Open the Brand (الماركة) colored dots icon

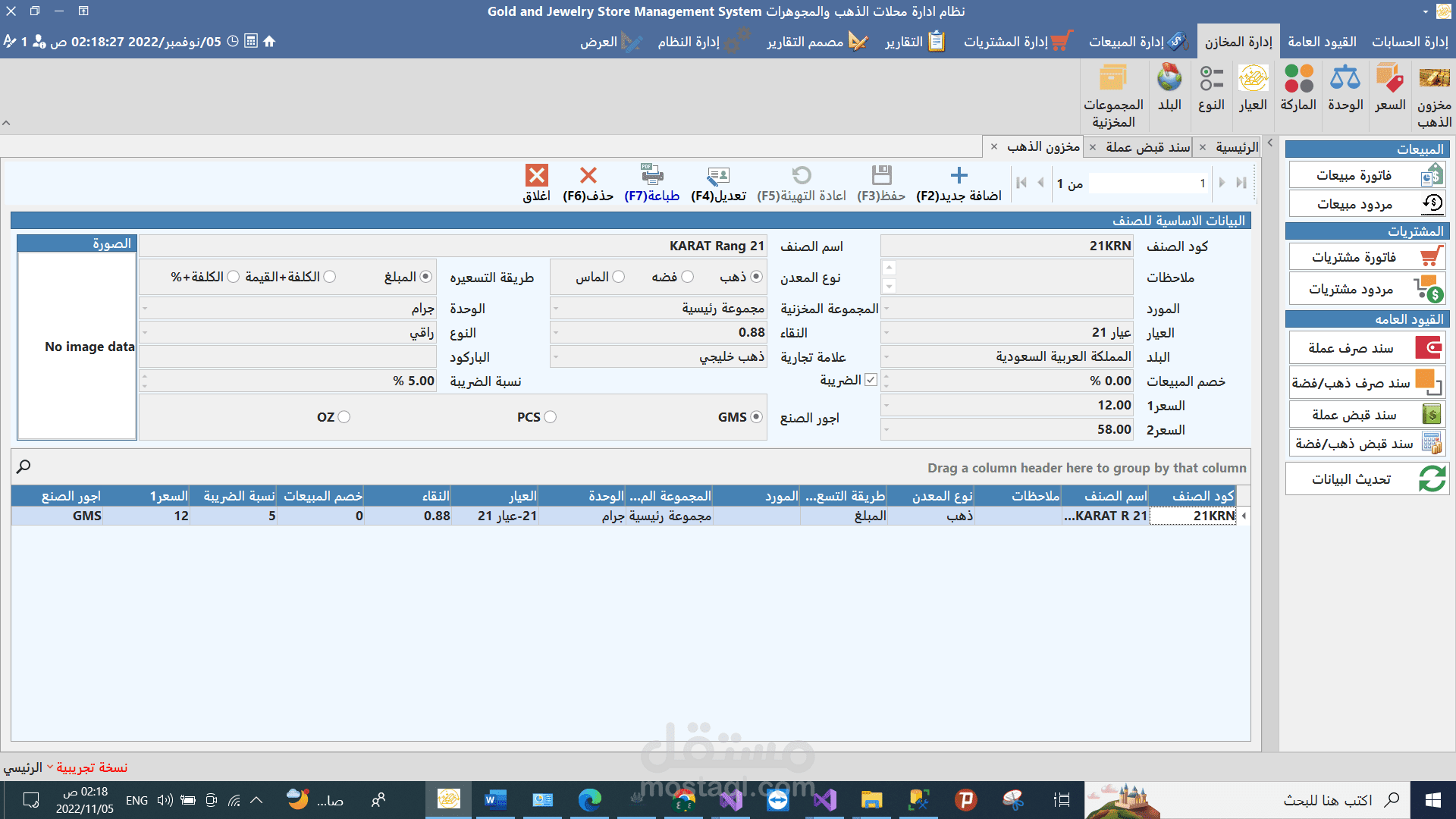click(1298, 78)
